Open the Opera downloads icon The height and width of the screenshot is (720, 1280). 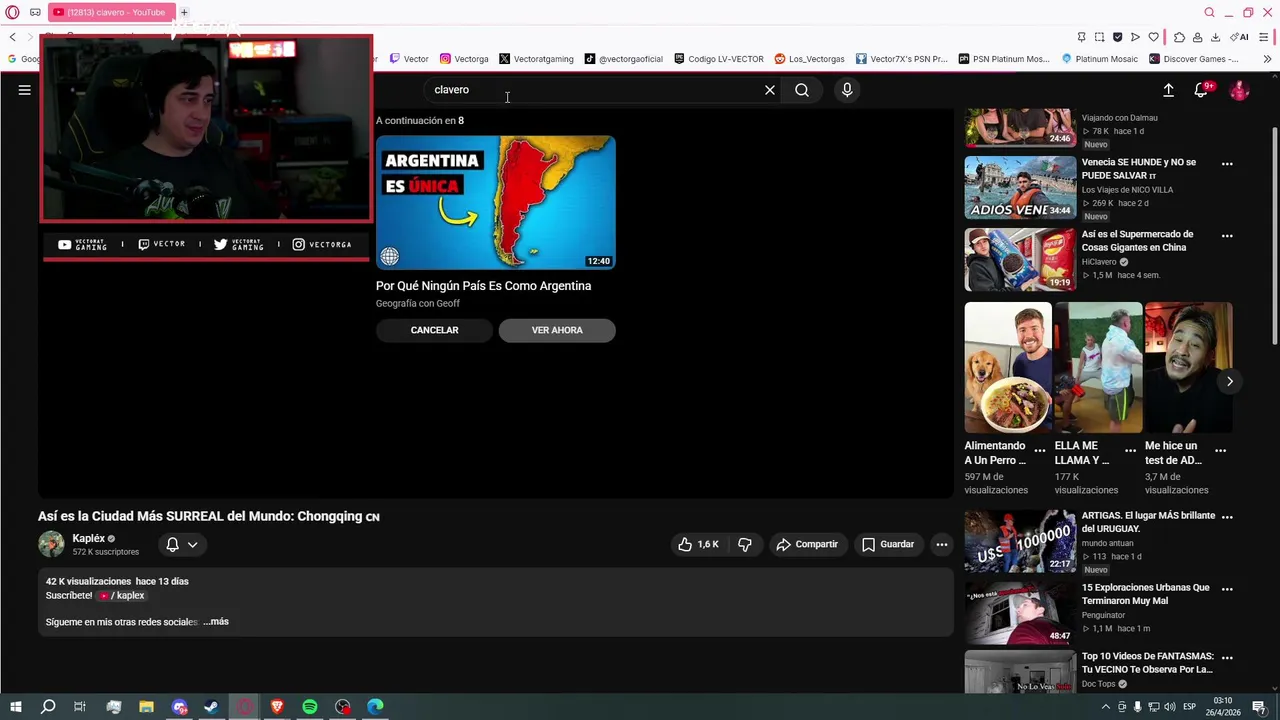tap(1215, 37)
